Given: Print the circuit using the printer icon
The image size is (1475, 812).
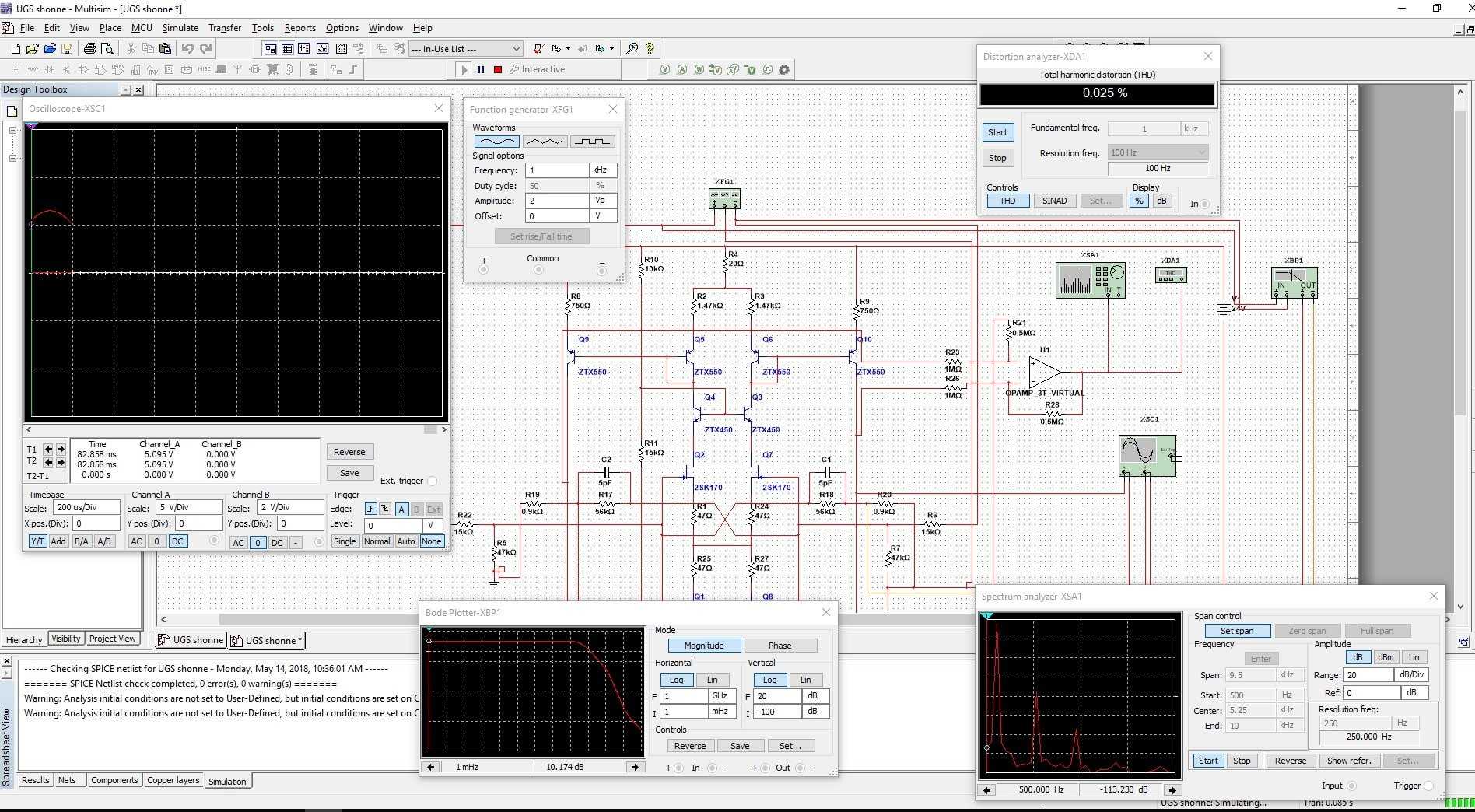Looking at the screenshot, I should (x=89, y=48).
